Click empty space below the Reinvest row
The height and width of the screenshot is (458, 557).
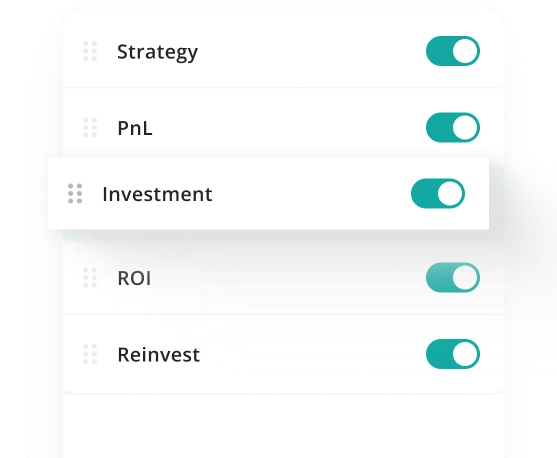coord(283,426)
